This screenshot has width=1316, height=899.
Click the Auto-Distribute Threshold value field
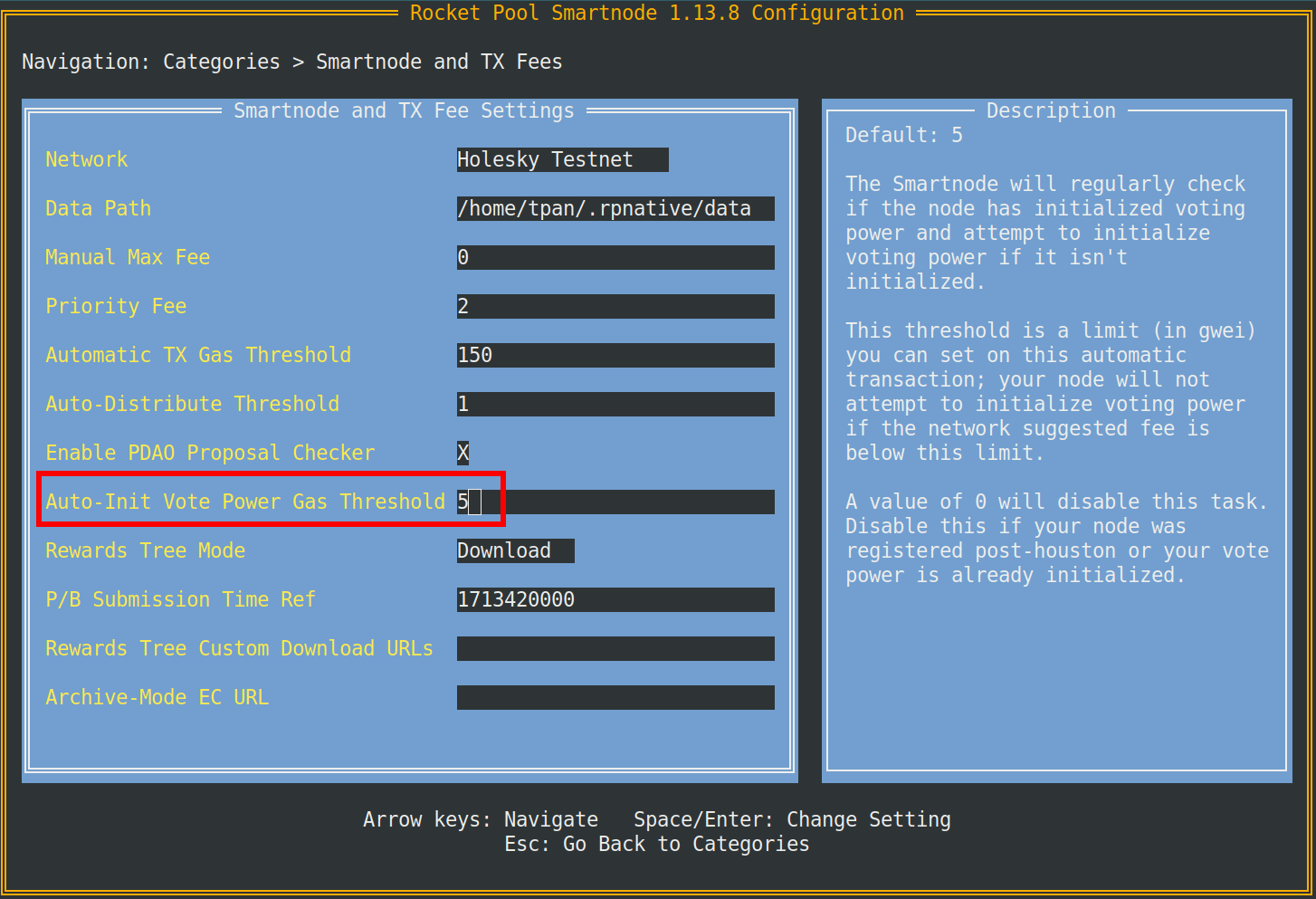click(x=615, y=404)
